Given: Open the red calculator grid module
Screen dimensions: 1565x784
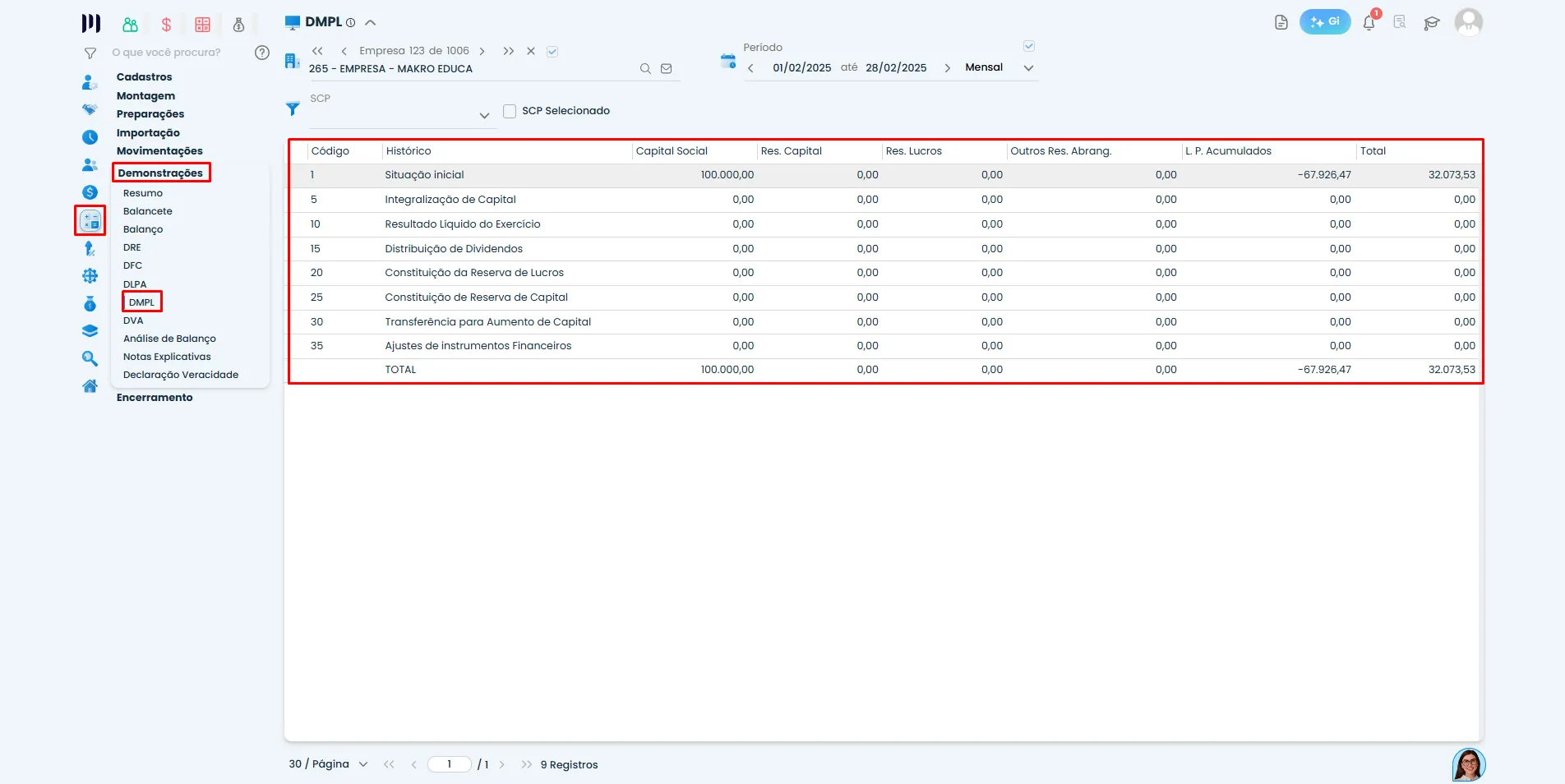Looking at the screenshot, I should (x=202, y=25).
